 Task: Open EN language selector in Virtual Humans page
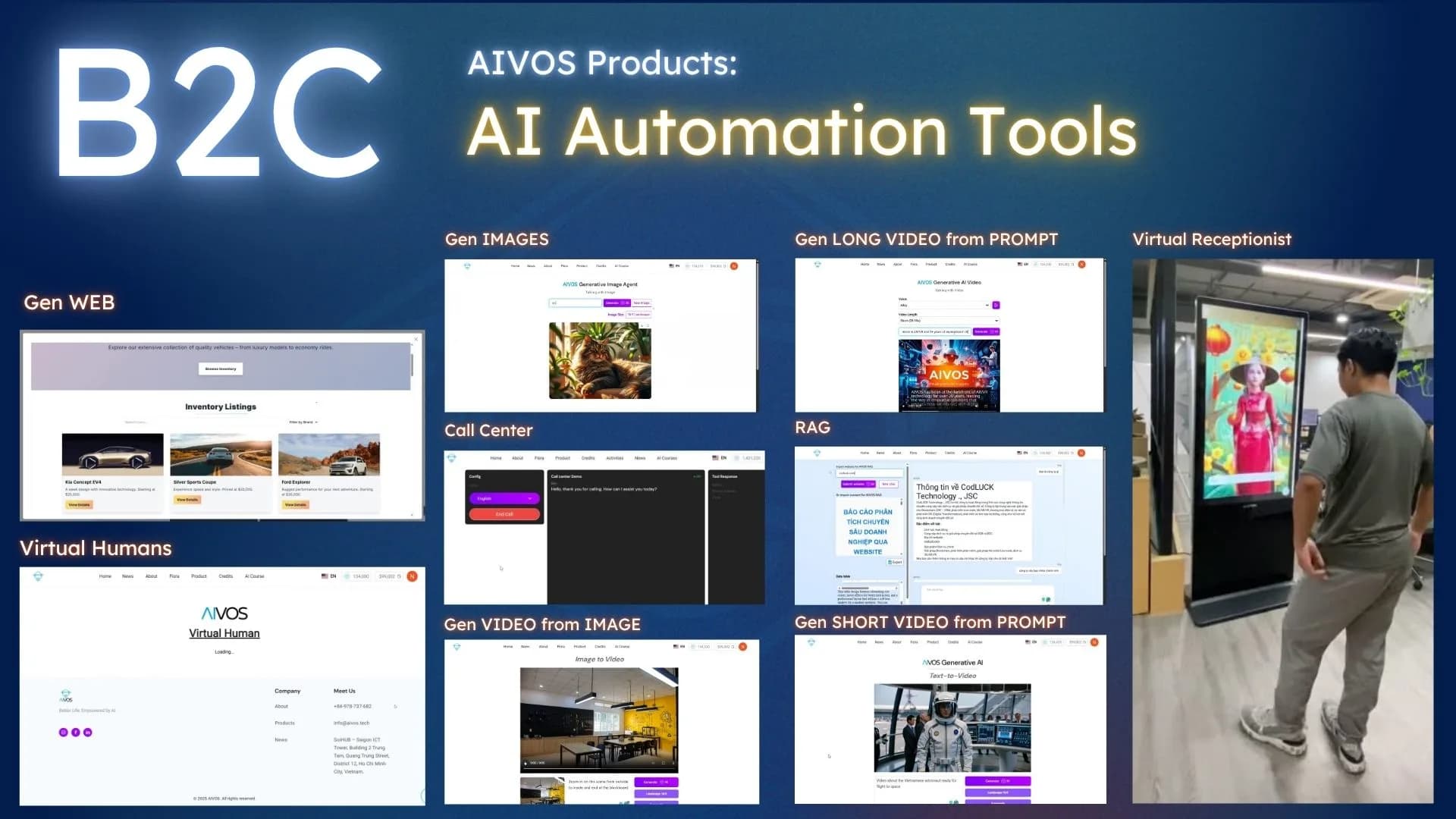(x=328, y=576)
